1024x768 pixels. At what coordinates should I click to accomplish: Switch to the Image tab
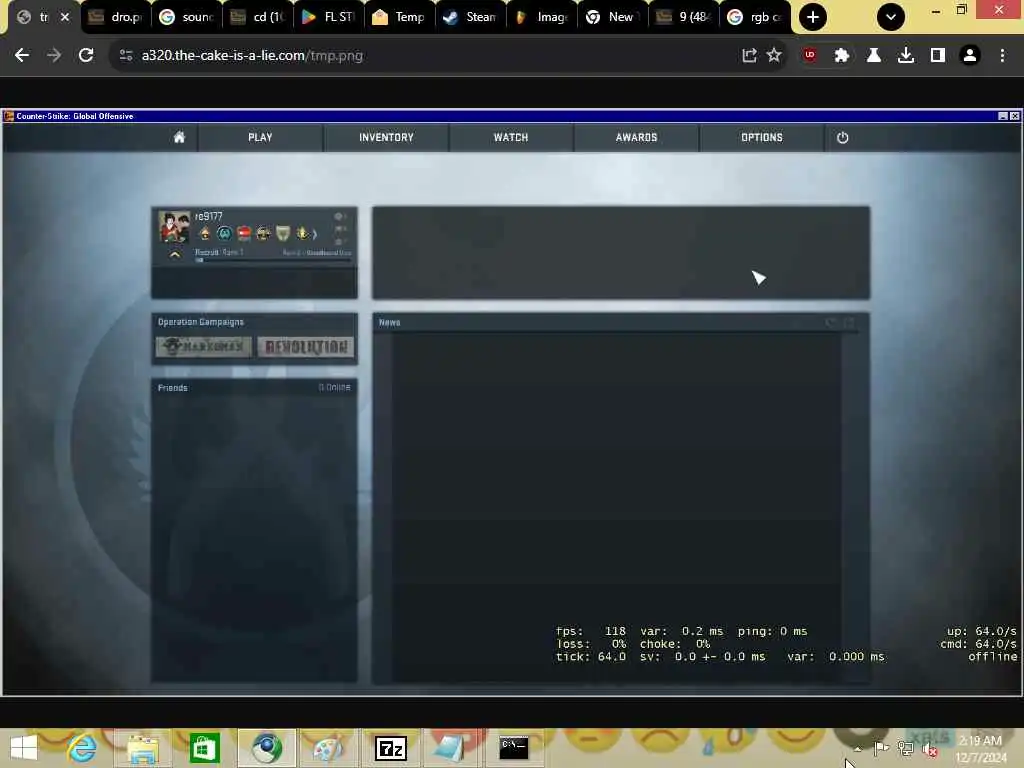pyautogui.click(x=542, y=17)
